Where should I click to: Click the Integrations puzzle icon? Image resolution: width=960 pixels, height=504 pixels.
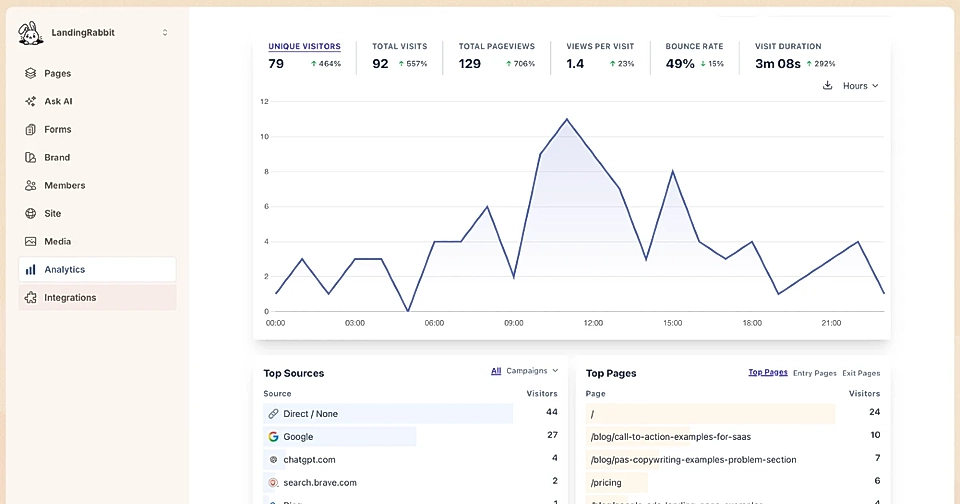[x=31, y=298]
